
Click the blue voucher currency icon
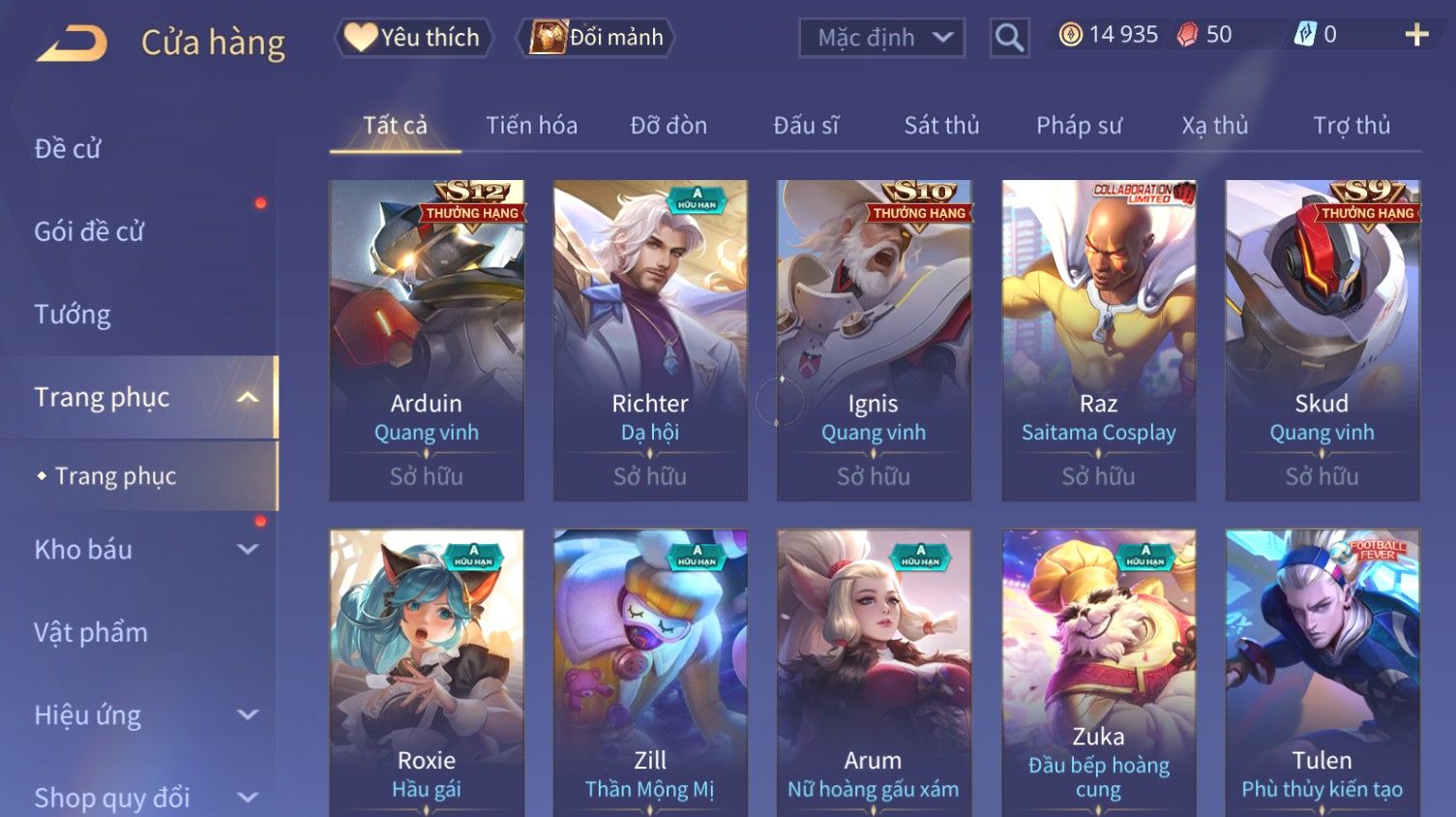[1305, 35]
